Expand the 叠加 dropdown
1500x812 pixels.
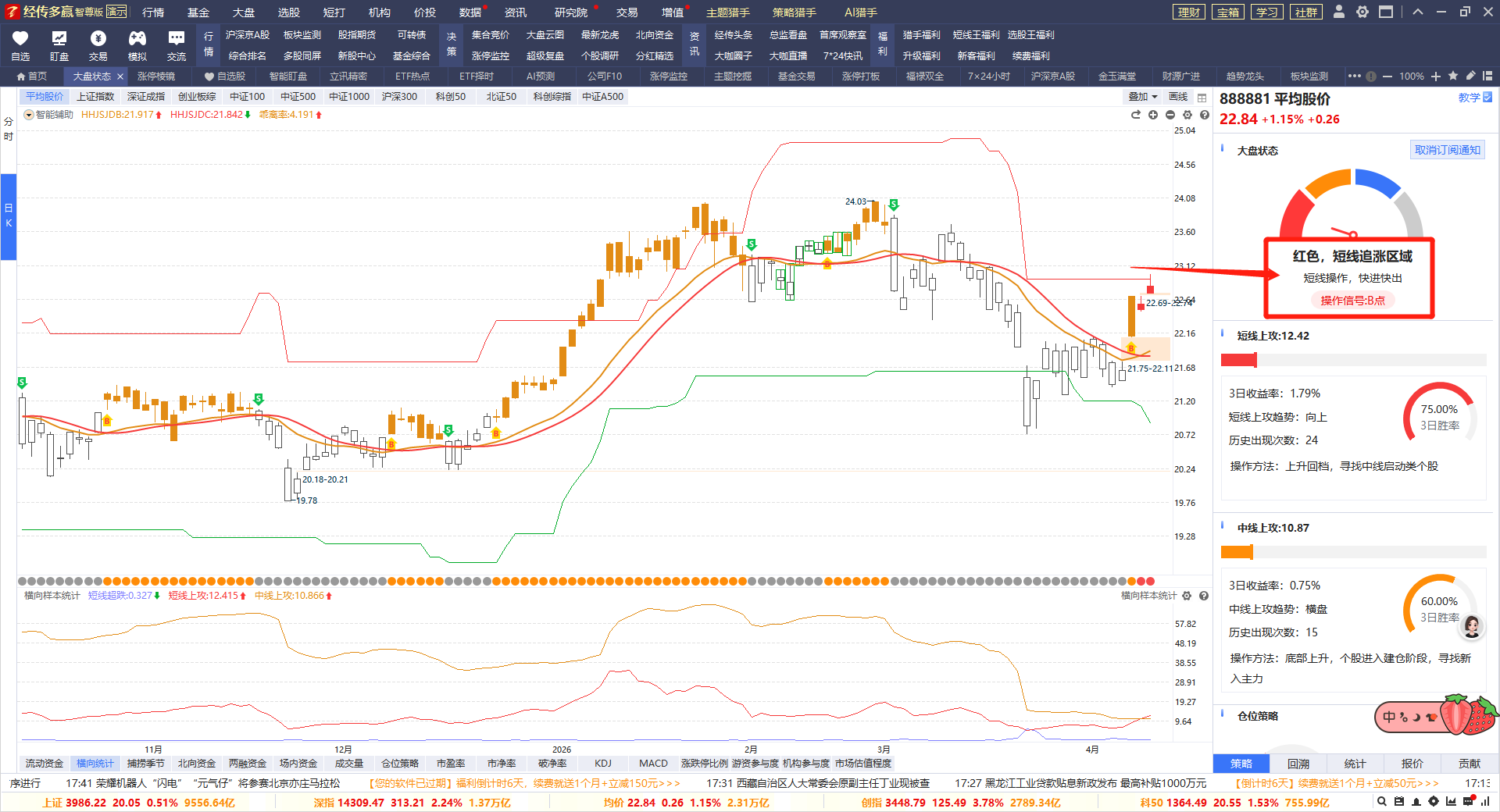[1142, 97]
